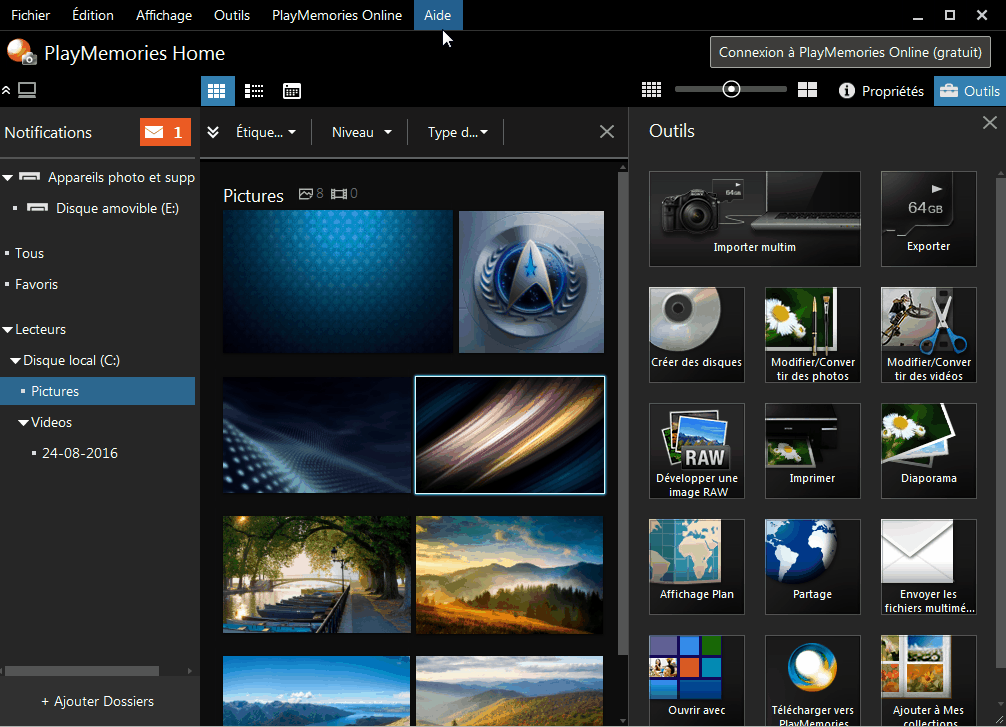The height and width of the screenshot is (727, 1006).
Task: Adjust the thumbnail size slider handle
Action: pos(731,89)
